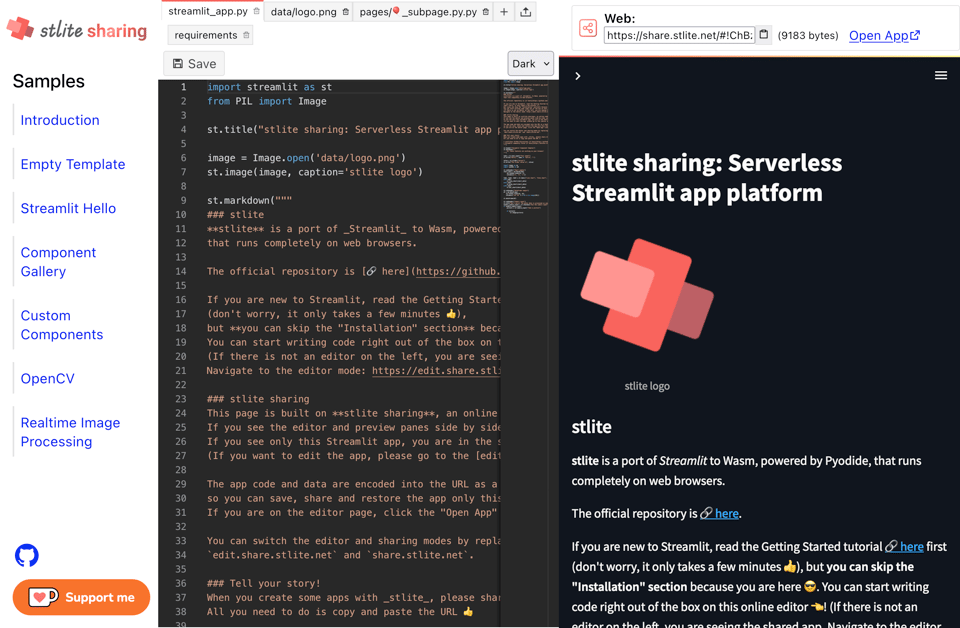Select the subpage.py file tab
960x628 pixels.
pyautogui.click(x=418, y=12)
